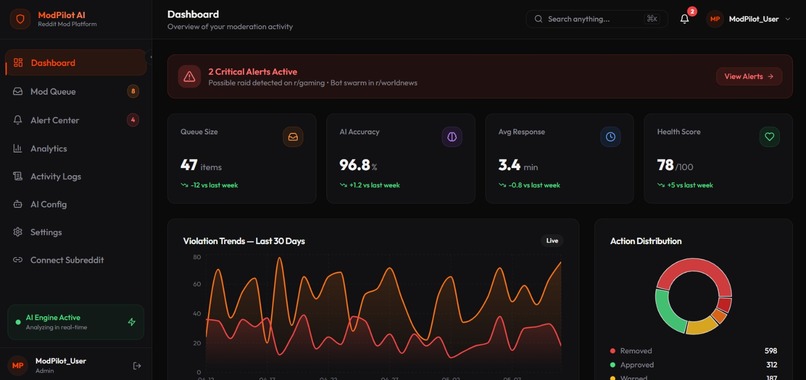Viewport: 806px width, 380px height.
Task: Click the Alert Center count badge 4
Action: point(133,120)
